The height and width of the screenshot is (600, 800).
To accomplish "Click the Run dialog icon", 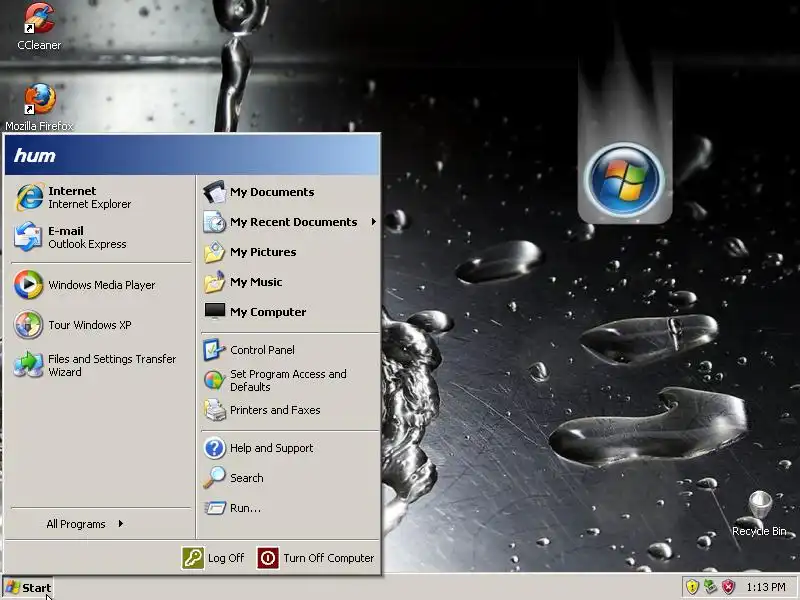I will [x=215, y=508].
